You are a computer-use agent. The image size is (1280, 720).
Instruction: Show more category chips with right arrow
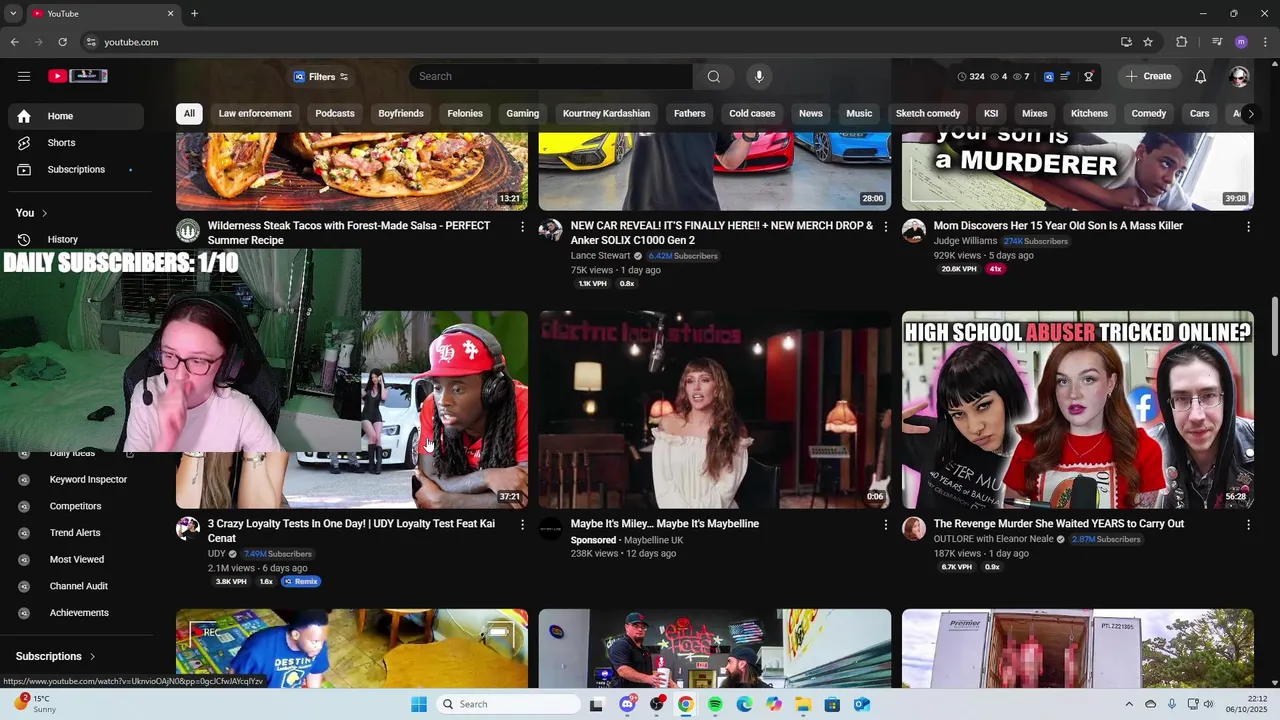point(1250,114)
